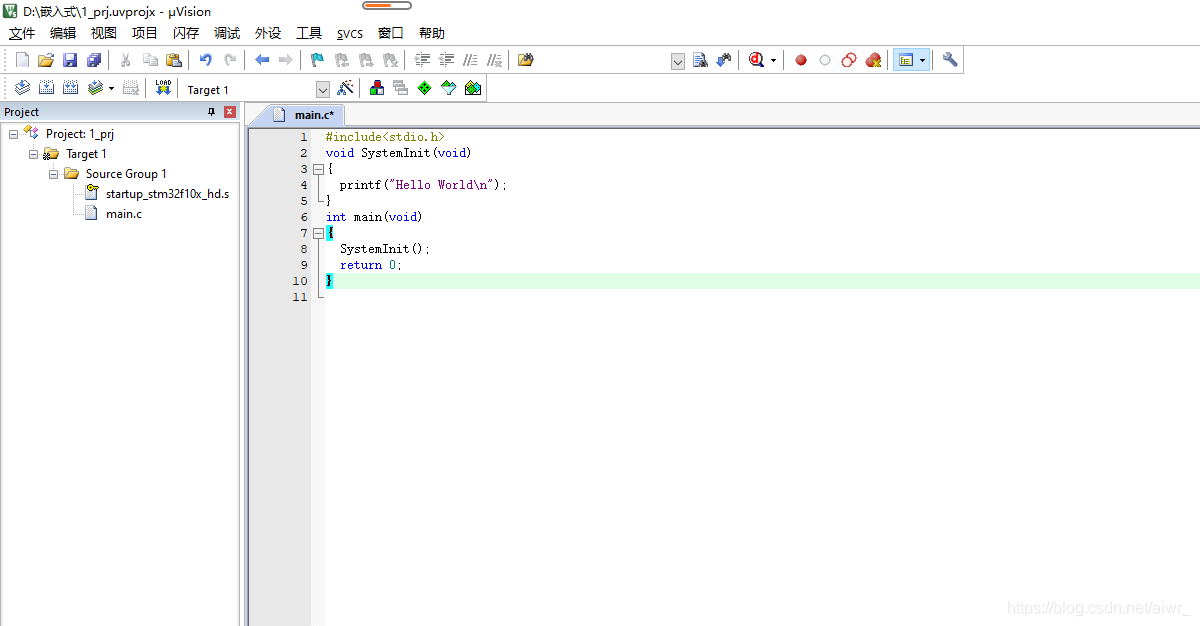Close the Project panel with the red X

[230, 112]
